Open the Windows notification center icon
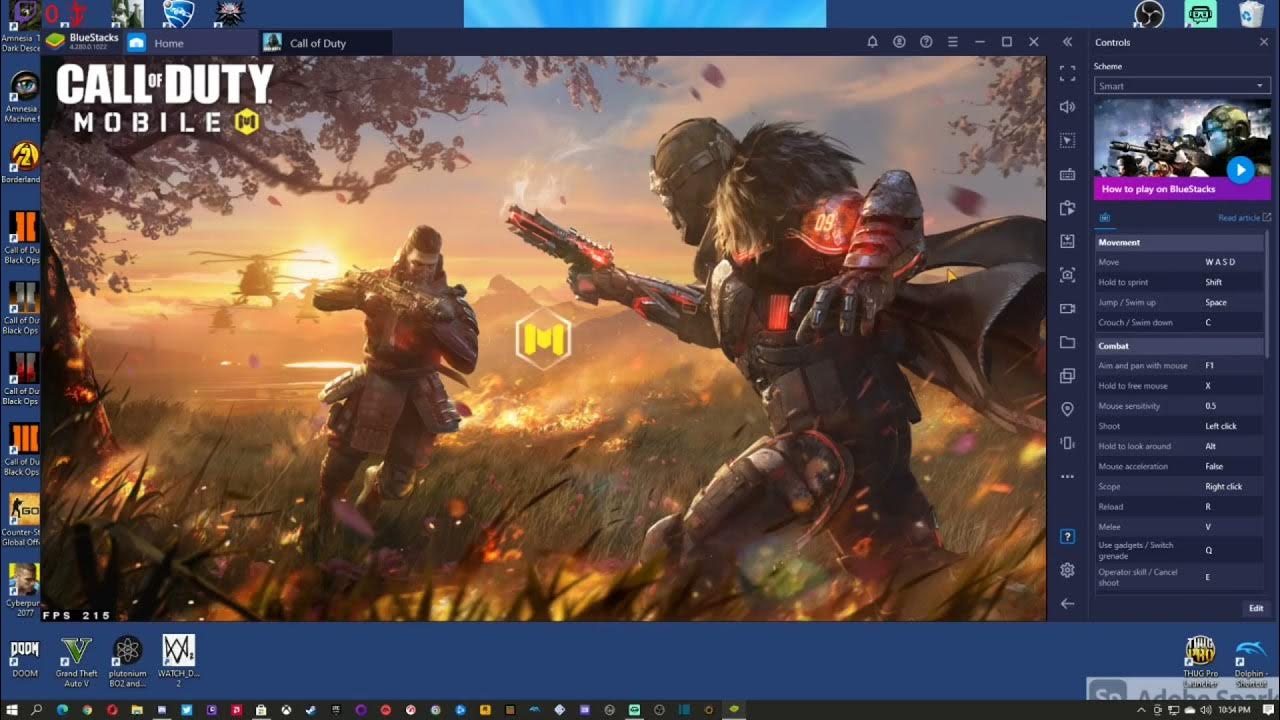Screen dimensions: 1280x720 (x=1268, y=710)
